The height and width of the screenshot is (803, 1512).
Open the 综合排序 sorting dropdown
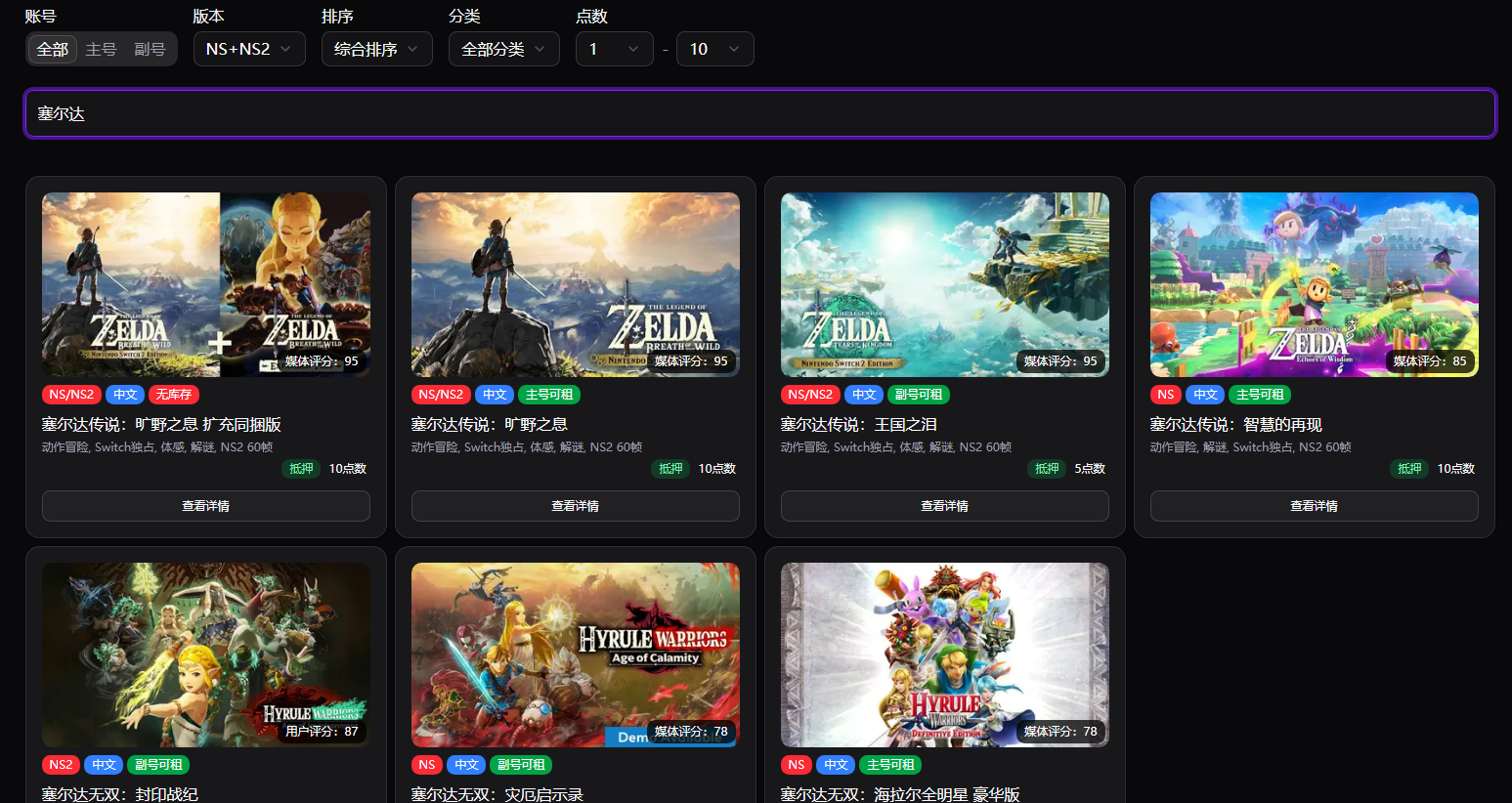click(x=377, y=49)
